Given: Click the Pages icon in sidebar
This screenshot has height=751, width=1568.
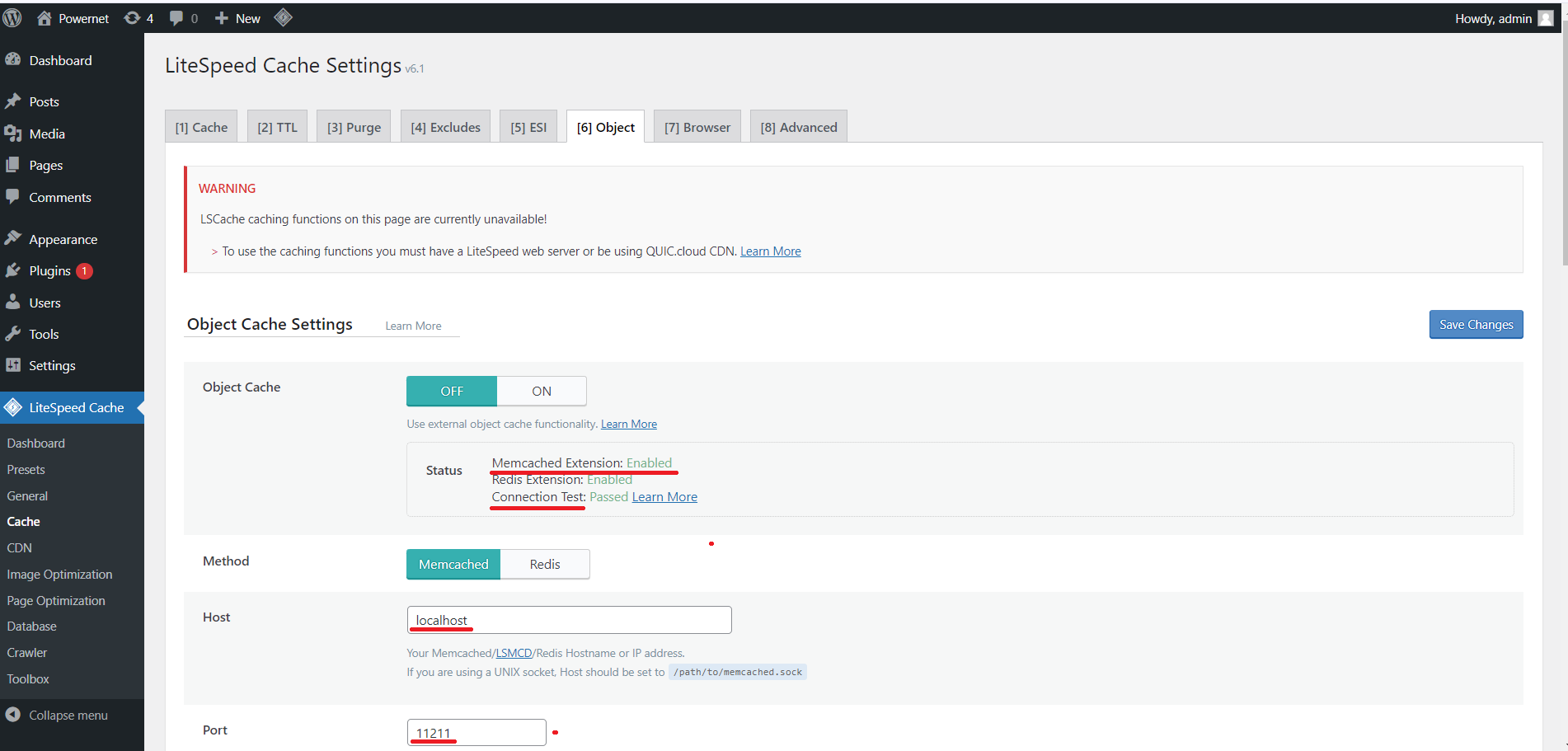Looking at the screenshot, I should [x=12, y=165].
